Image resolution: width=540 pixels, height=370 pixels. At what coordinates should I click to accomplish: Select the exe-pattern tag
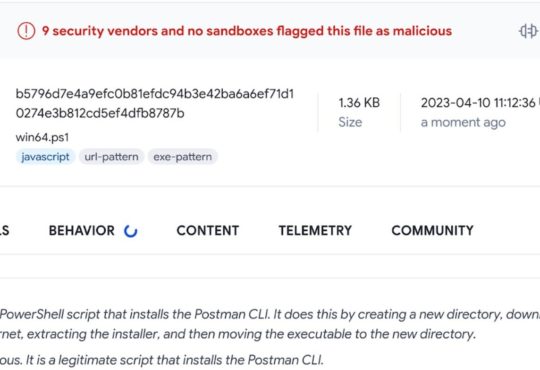tap(183, 157)
